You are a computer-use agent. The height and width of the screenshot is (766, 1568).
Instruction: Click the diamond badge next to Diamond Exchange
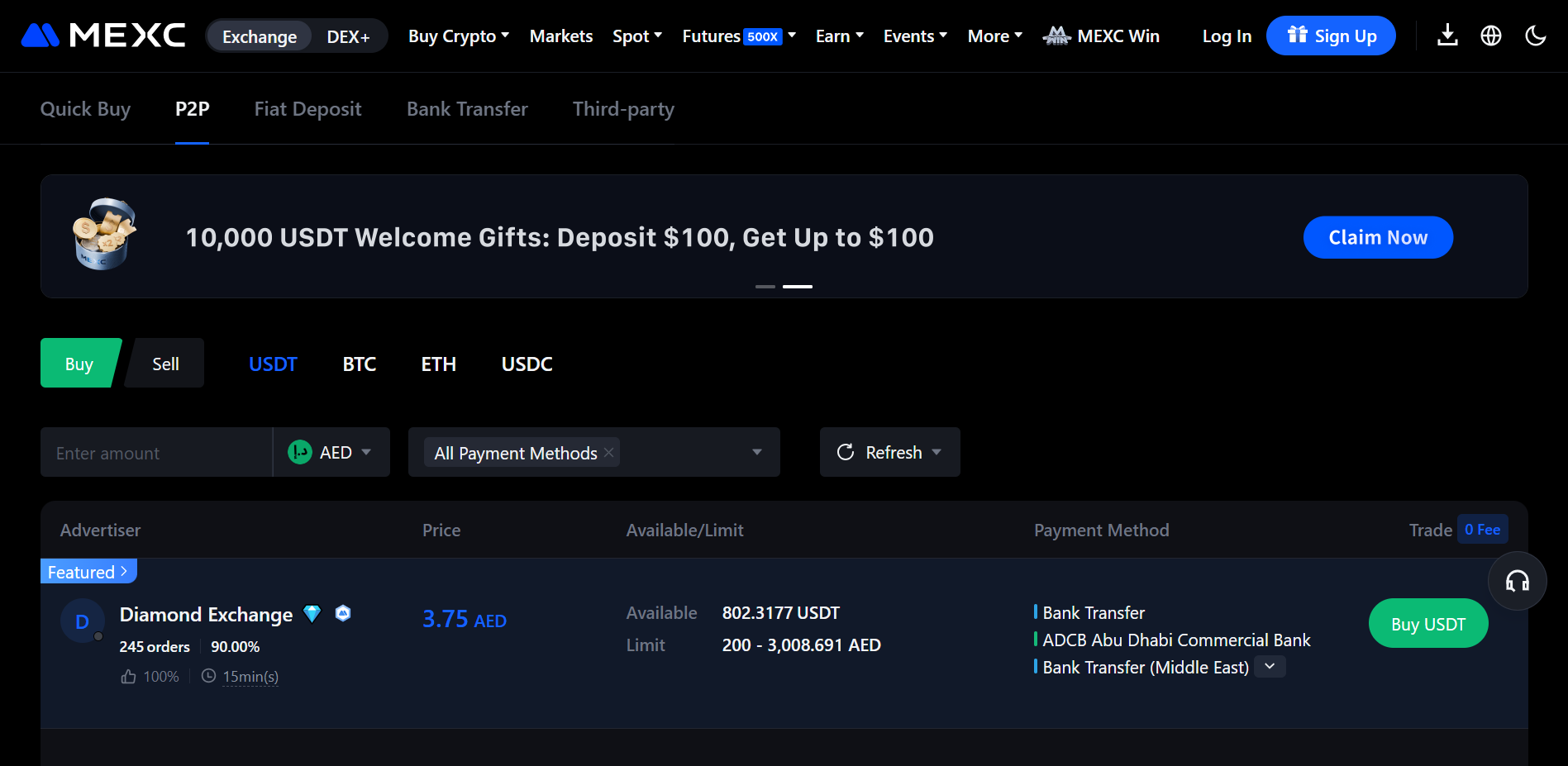point(312,614)
